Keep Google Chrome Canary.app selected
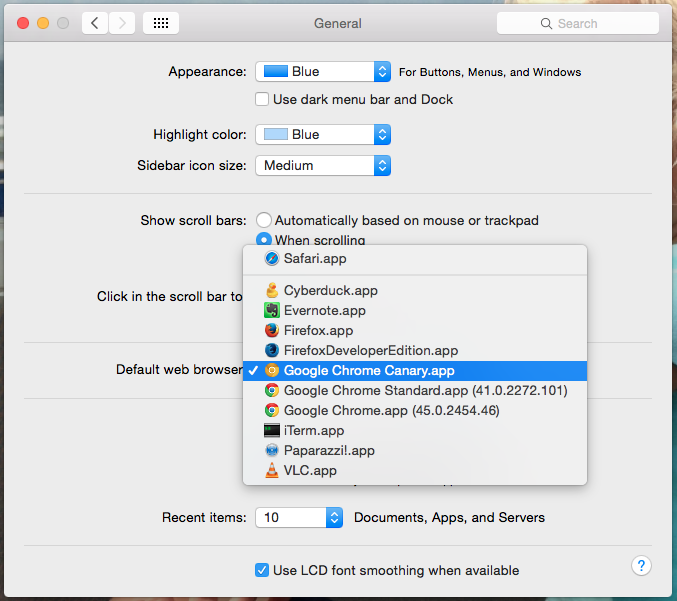The width and height of the screenshot is (677, 601). (414, 370)
